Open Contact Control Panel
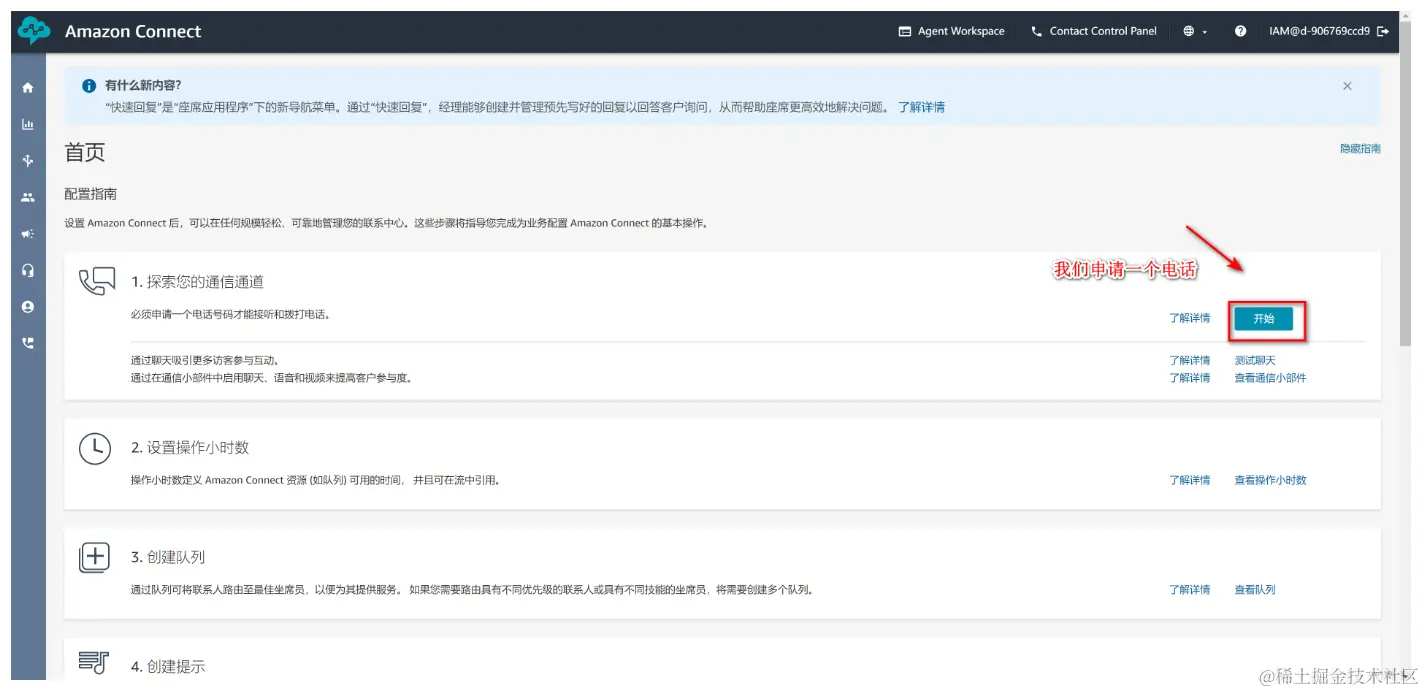1425x693 pixels. pos(1094,32)
